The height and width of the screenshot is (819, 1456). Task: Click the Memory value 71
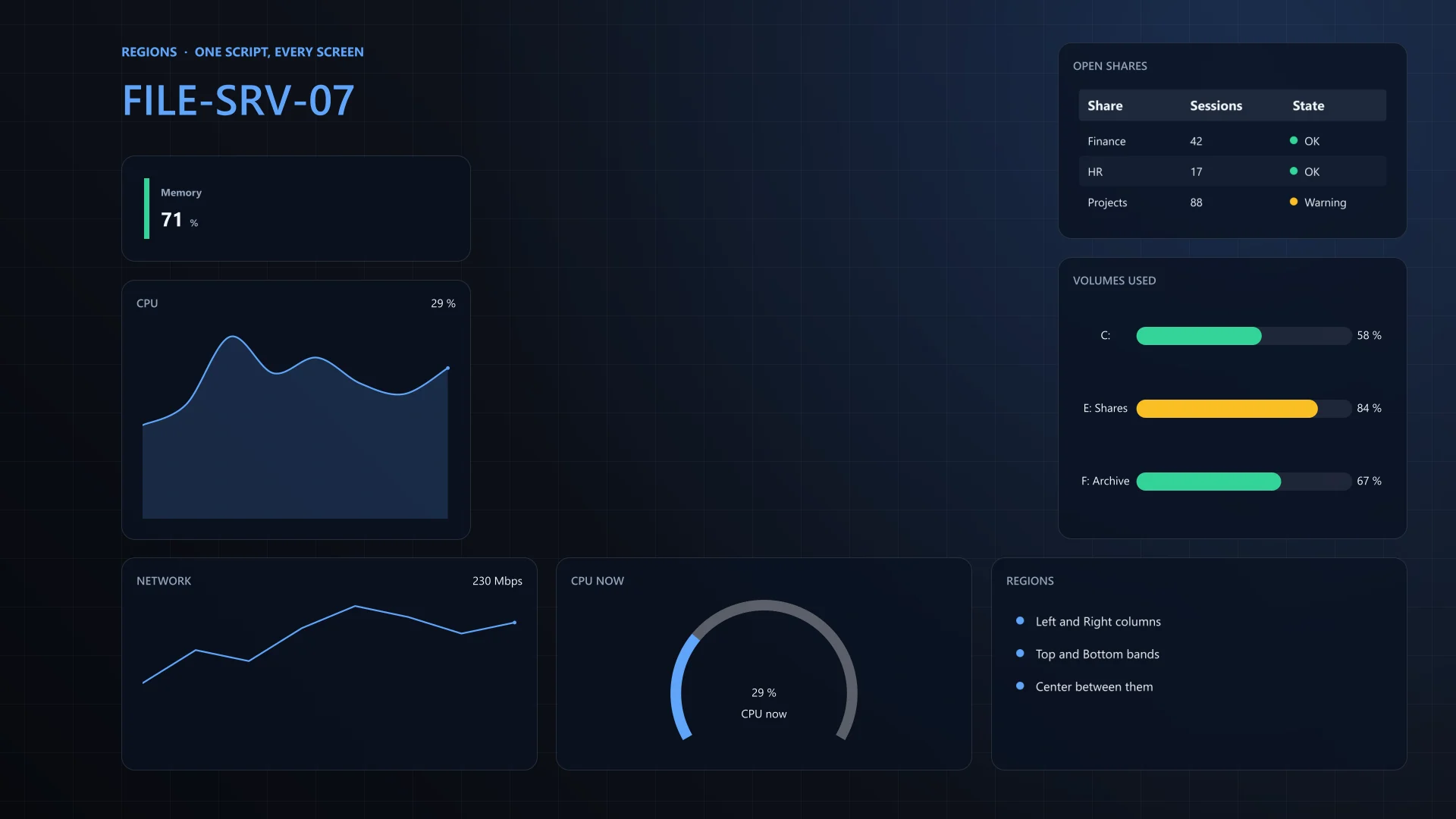171,220
